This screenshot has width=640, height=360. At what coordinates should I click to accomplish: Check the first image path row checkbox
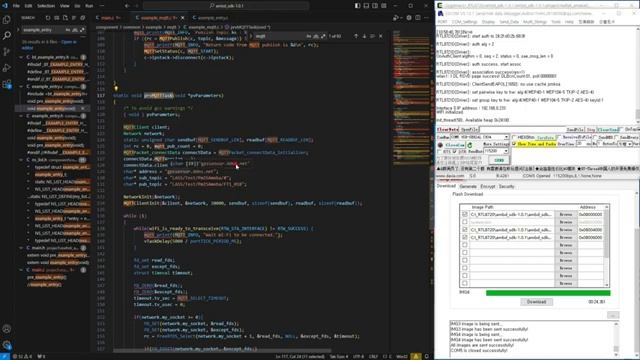[x=464, y=214]
